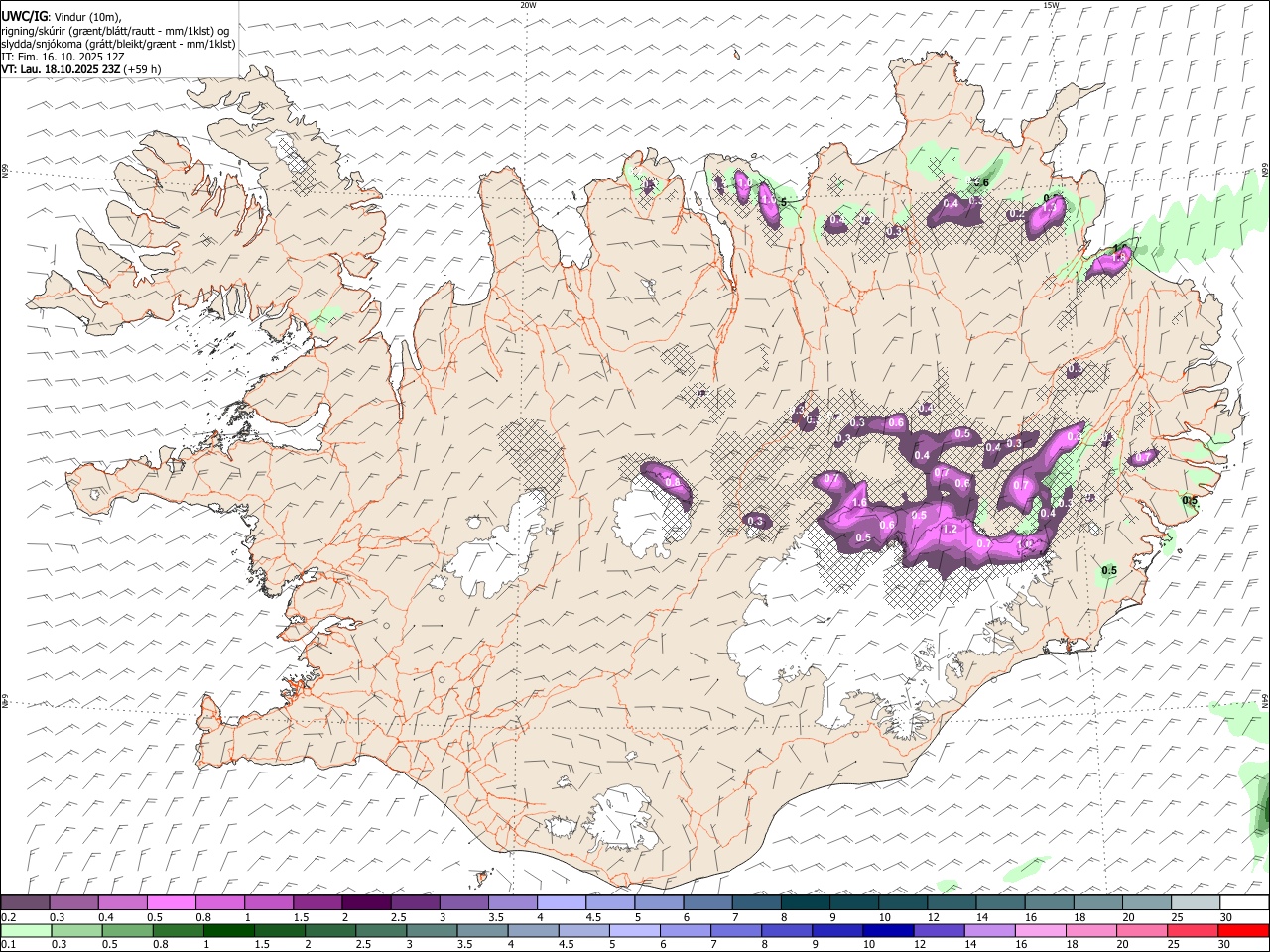The width and height of the screenshot is (1270, 952).
Task: Click the 0.8 value on the patch beside Hofsjökull
Action: (673, 483)
